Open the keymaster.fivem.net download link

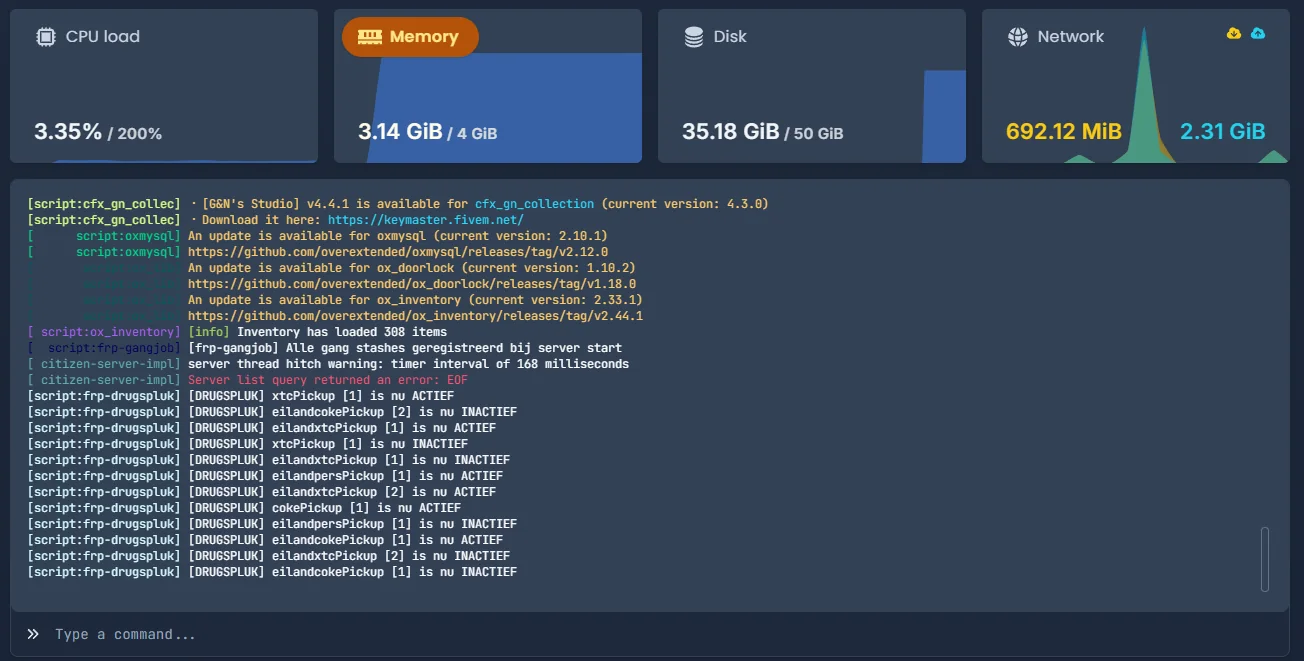click(x=426, y=220)
